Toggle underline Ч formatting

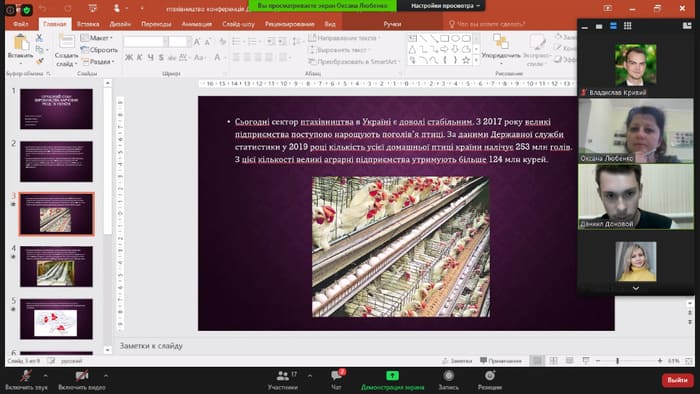pyautogui.click(x=150, y=58)
